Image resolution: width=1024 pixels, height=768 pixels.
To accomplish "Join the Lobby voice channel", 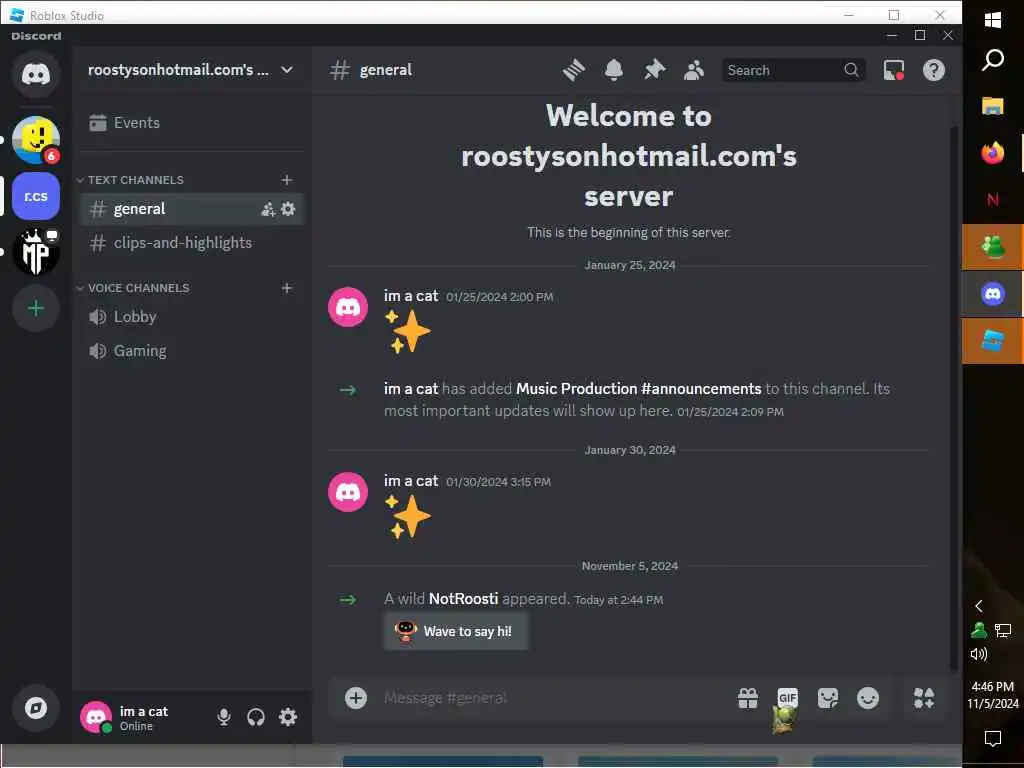I will pos(192,317).
